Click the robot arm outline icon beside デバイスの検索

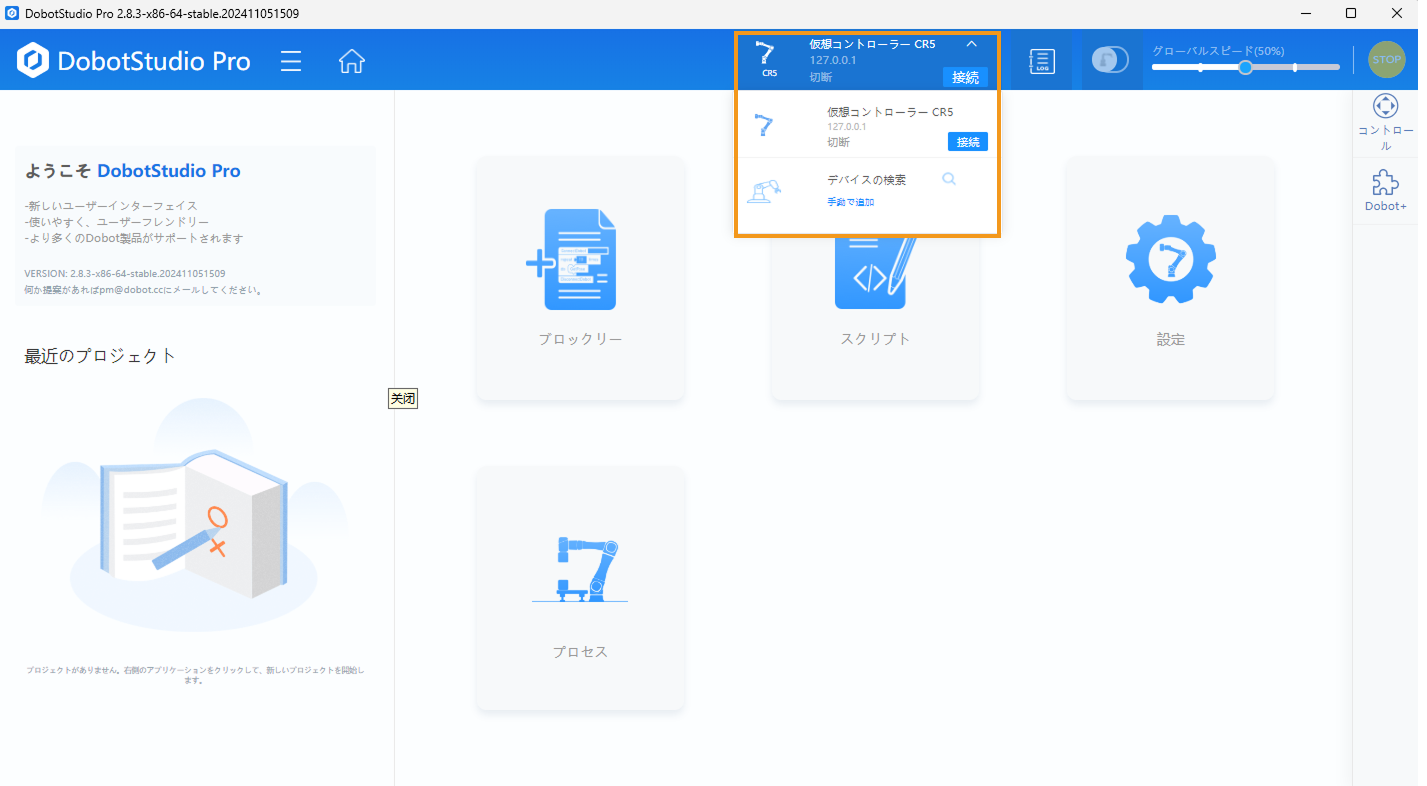point(764,190)
